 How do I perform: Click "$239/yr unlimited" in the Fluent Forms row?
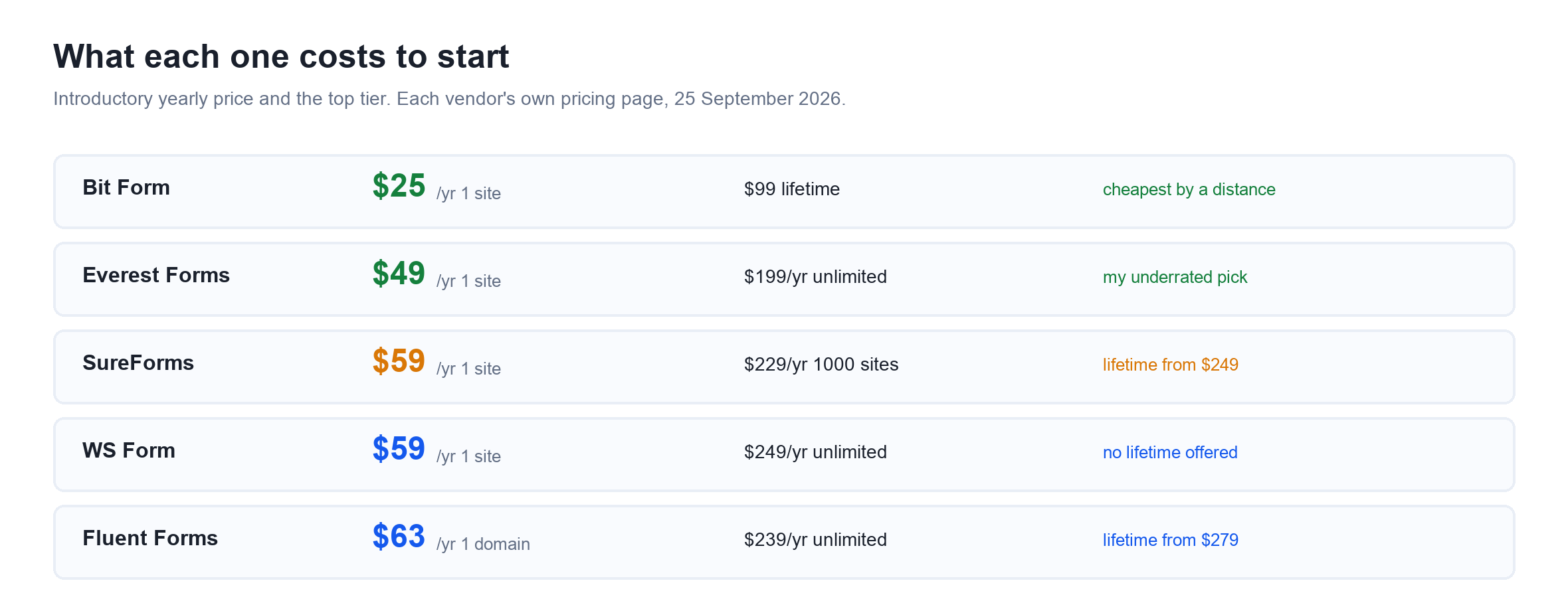pyautogui.click(x=815, y=540)
